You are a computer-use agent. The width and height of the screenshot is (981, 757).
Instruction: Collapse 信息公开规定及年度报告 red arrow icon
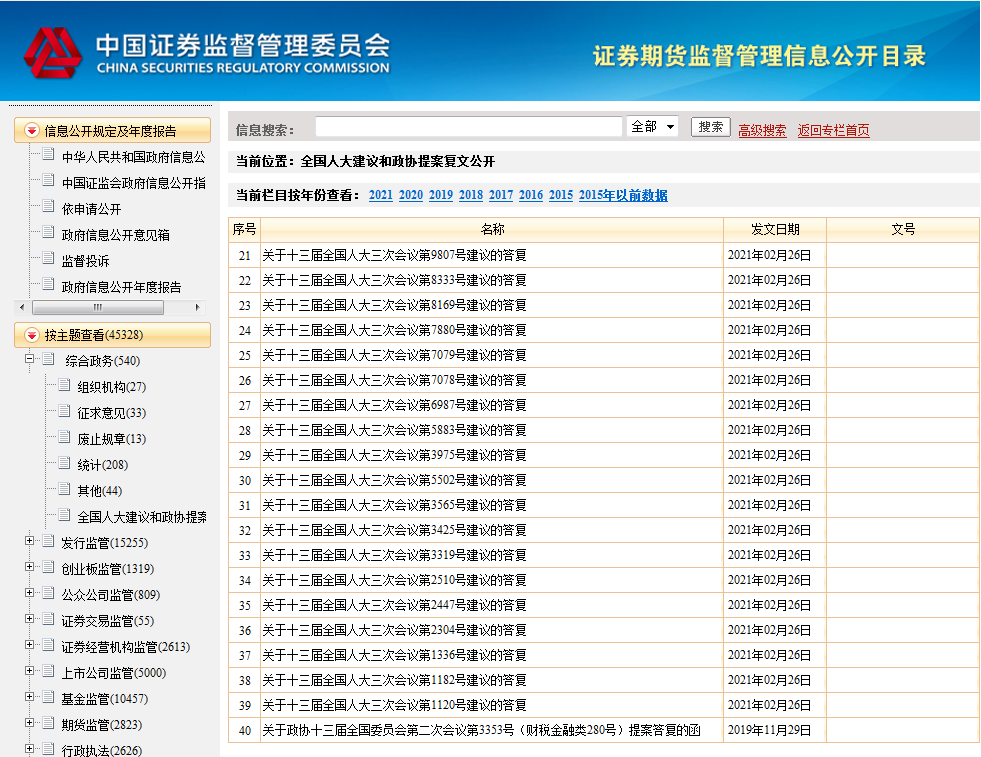pos(31,130)
